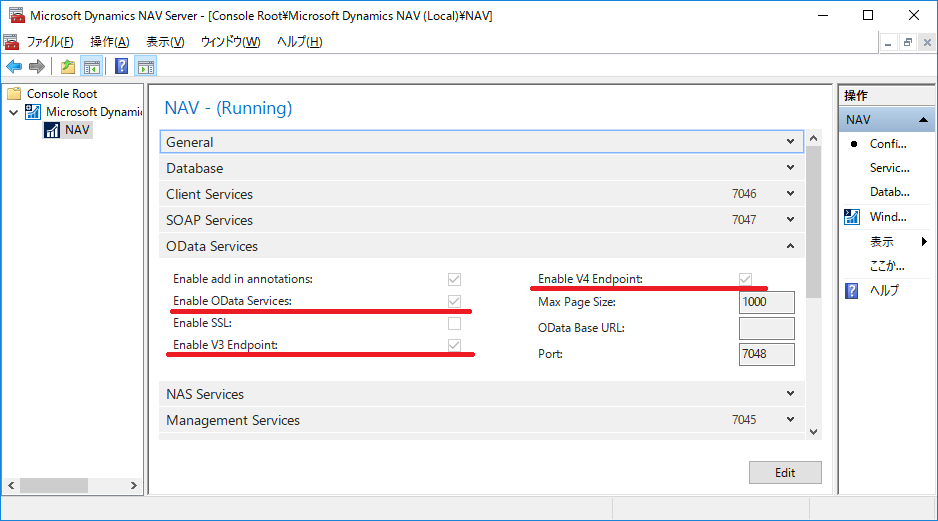Image resolution: width=938 pixels, height=521 pixels.
Task: Click the Servic... action link
Action: coord(890,168)
